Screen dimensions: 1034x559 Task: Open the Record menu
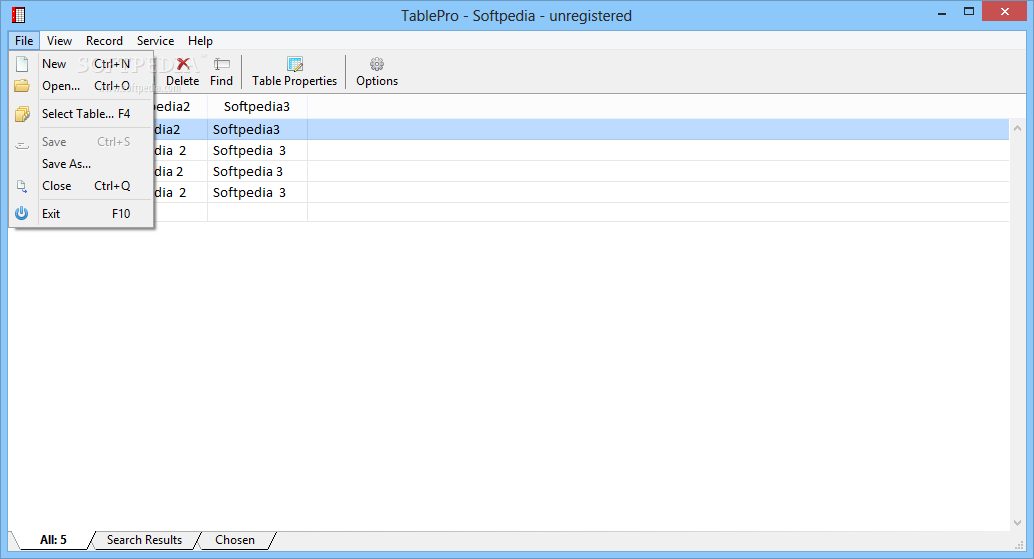(x=104, y=41)
